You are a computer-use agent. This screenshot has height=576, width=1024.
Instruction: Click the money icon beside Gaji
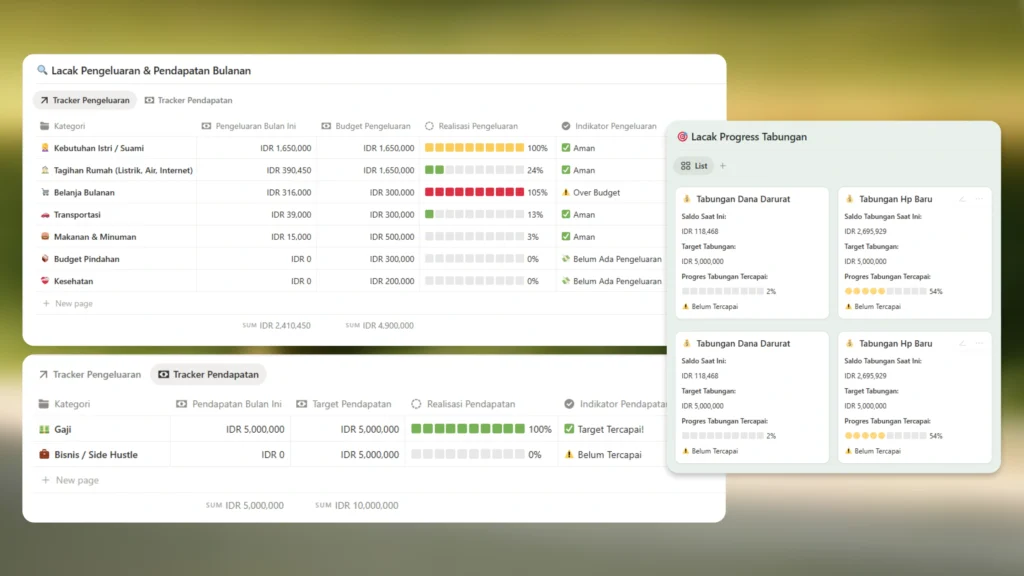[x=44, y=429]
